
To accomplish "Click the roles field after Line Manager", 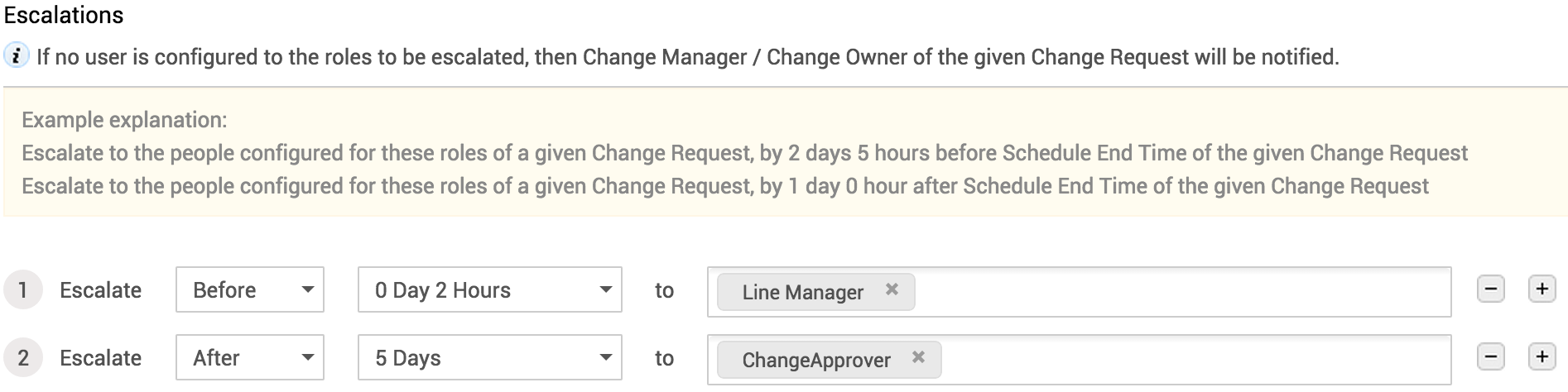I will (x=1176, y=291).
